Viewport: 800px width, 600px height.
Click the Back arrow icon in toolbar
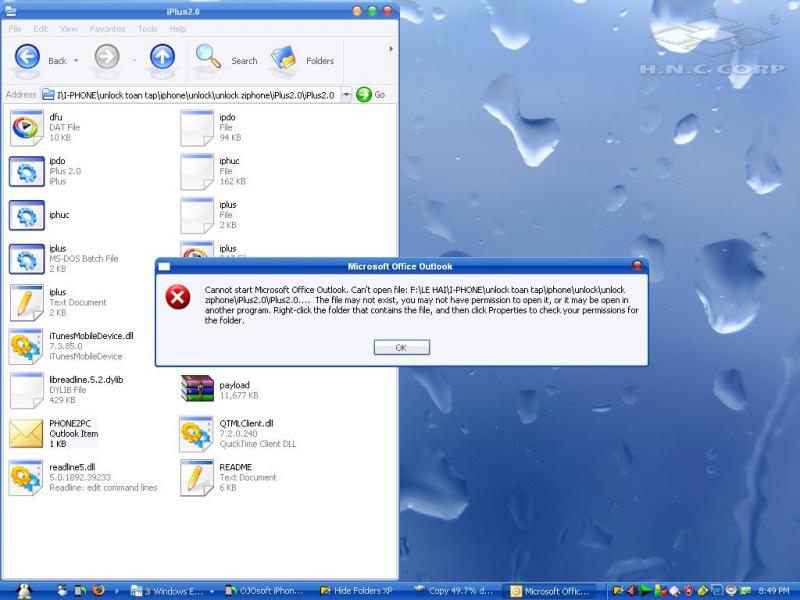pyautogui.click(x=26, y=59)
